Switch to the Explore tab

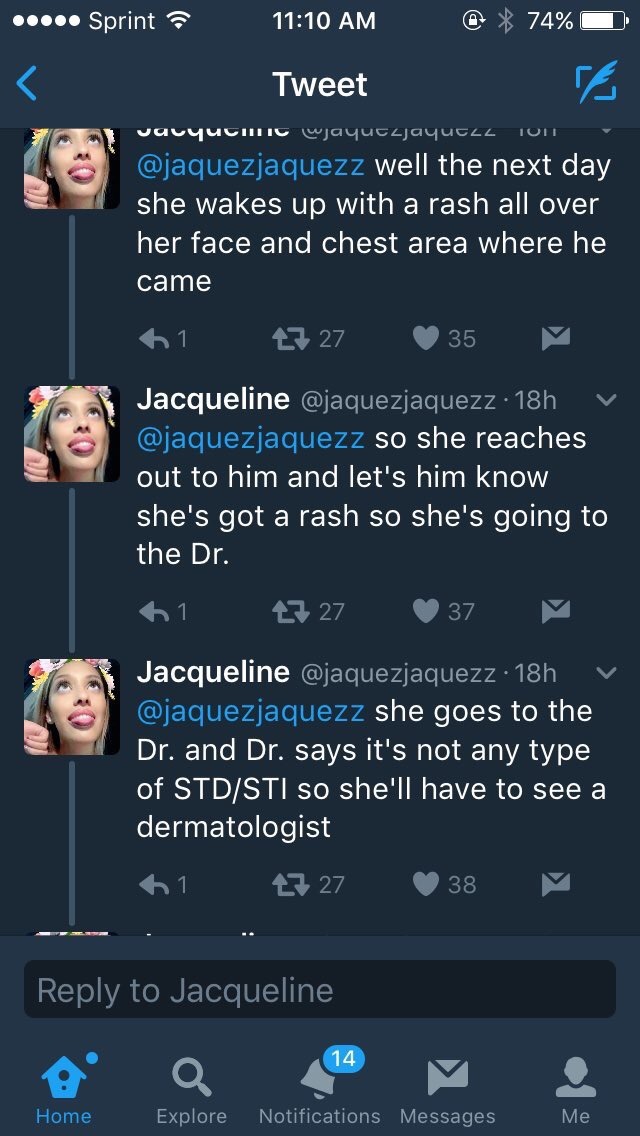(x=191, y=1091)
